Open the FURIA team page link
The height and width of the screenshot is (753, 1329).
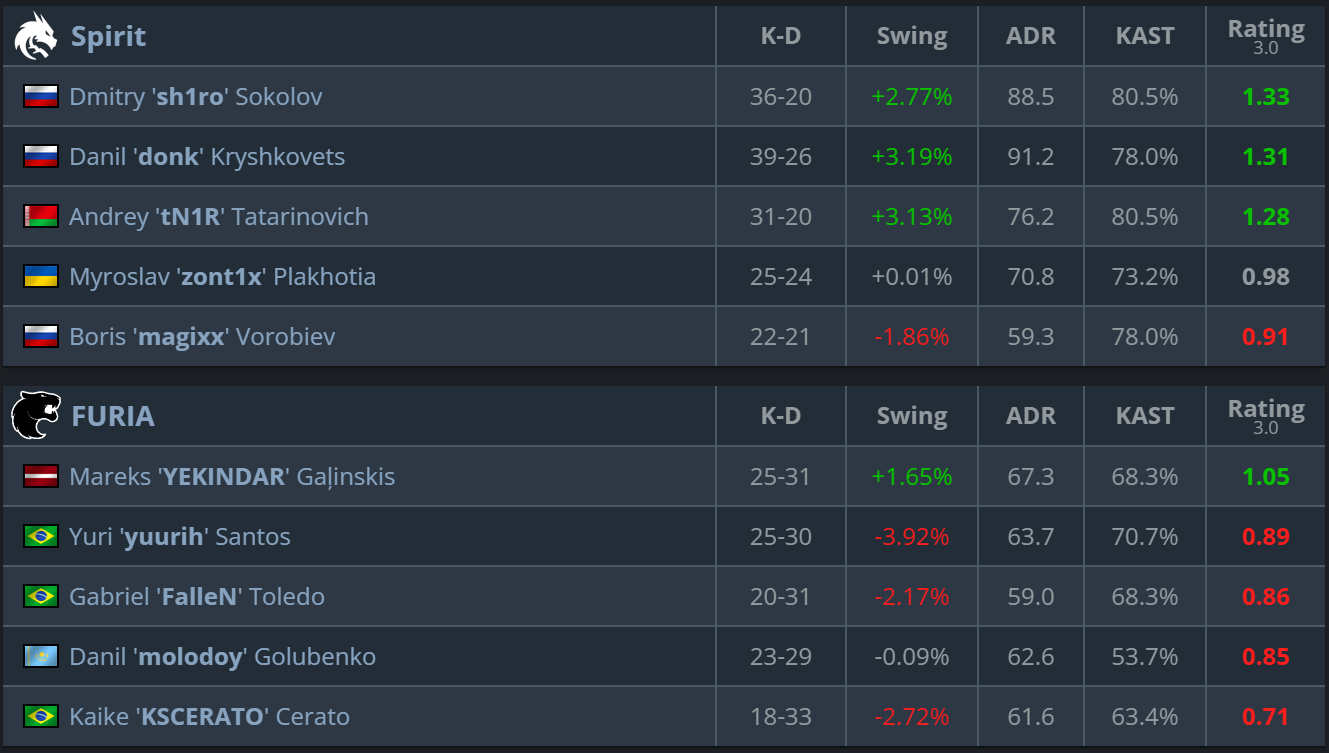pyautogui.click(x=113, y=416)
